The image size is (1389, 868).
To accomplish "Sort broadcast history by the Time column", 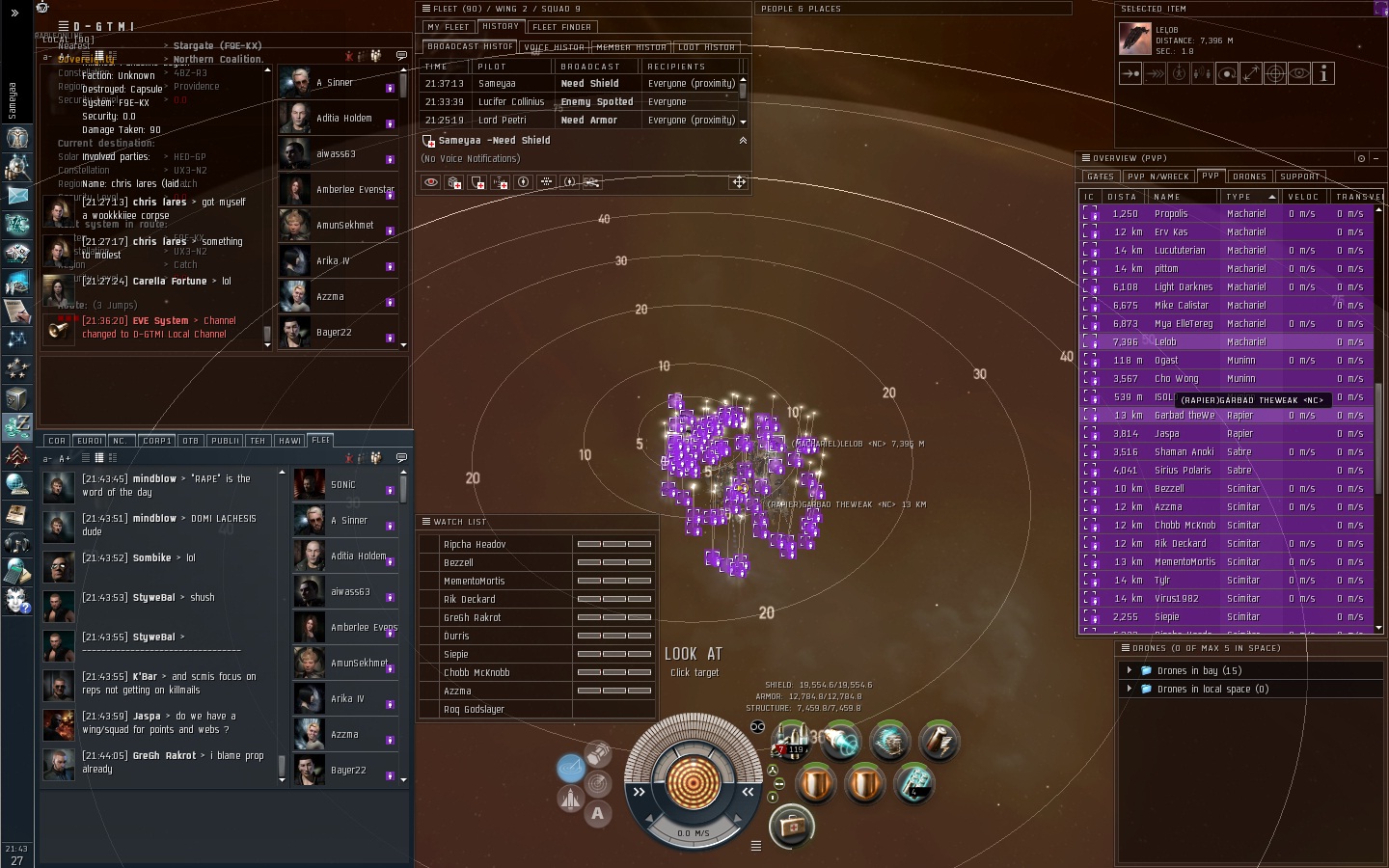I will coord(446,67).
